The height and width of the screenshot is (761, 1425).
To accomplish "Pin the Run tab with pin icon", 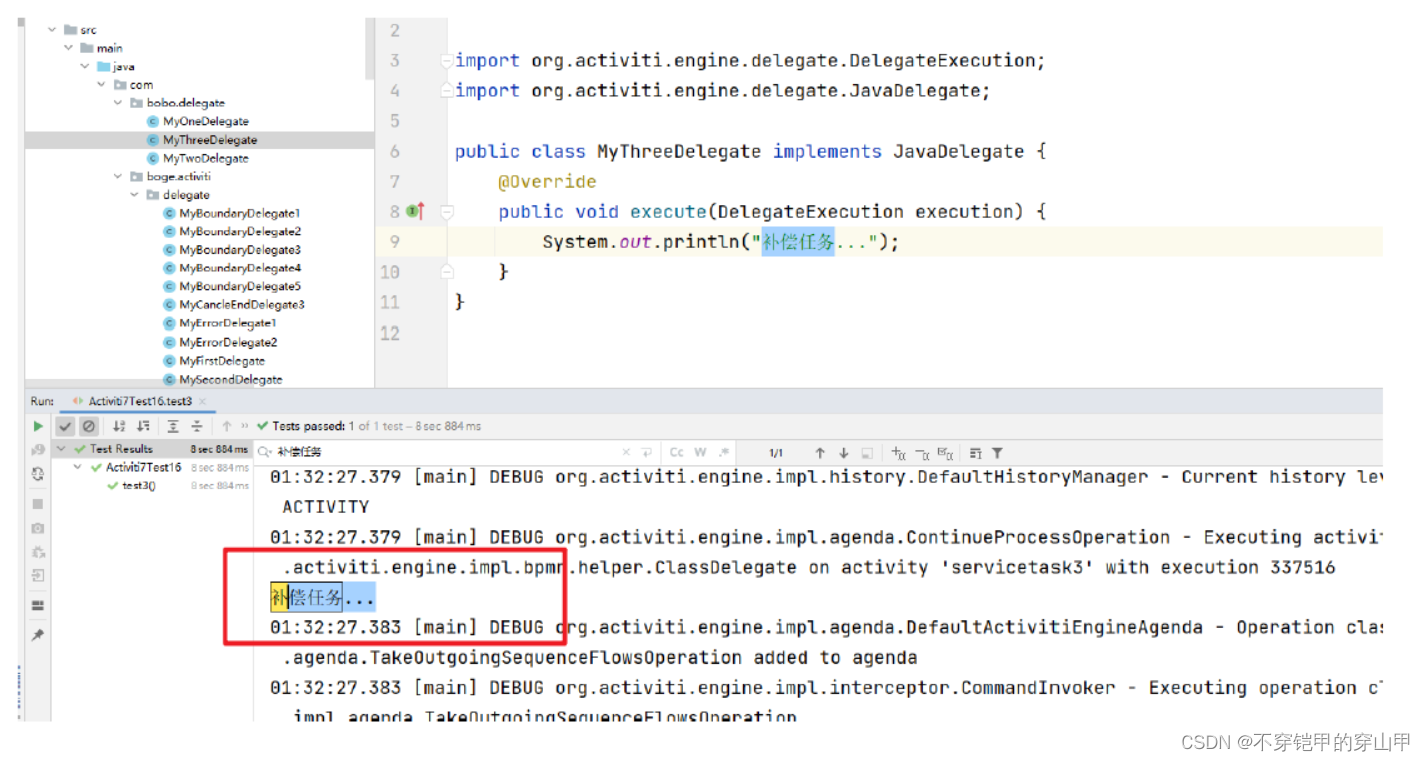I will tap(38, 634).
